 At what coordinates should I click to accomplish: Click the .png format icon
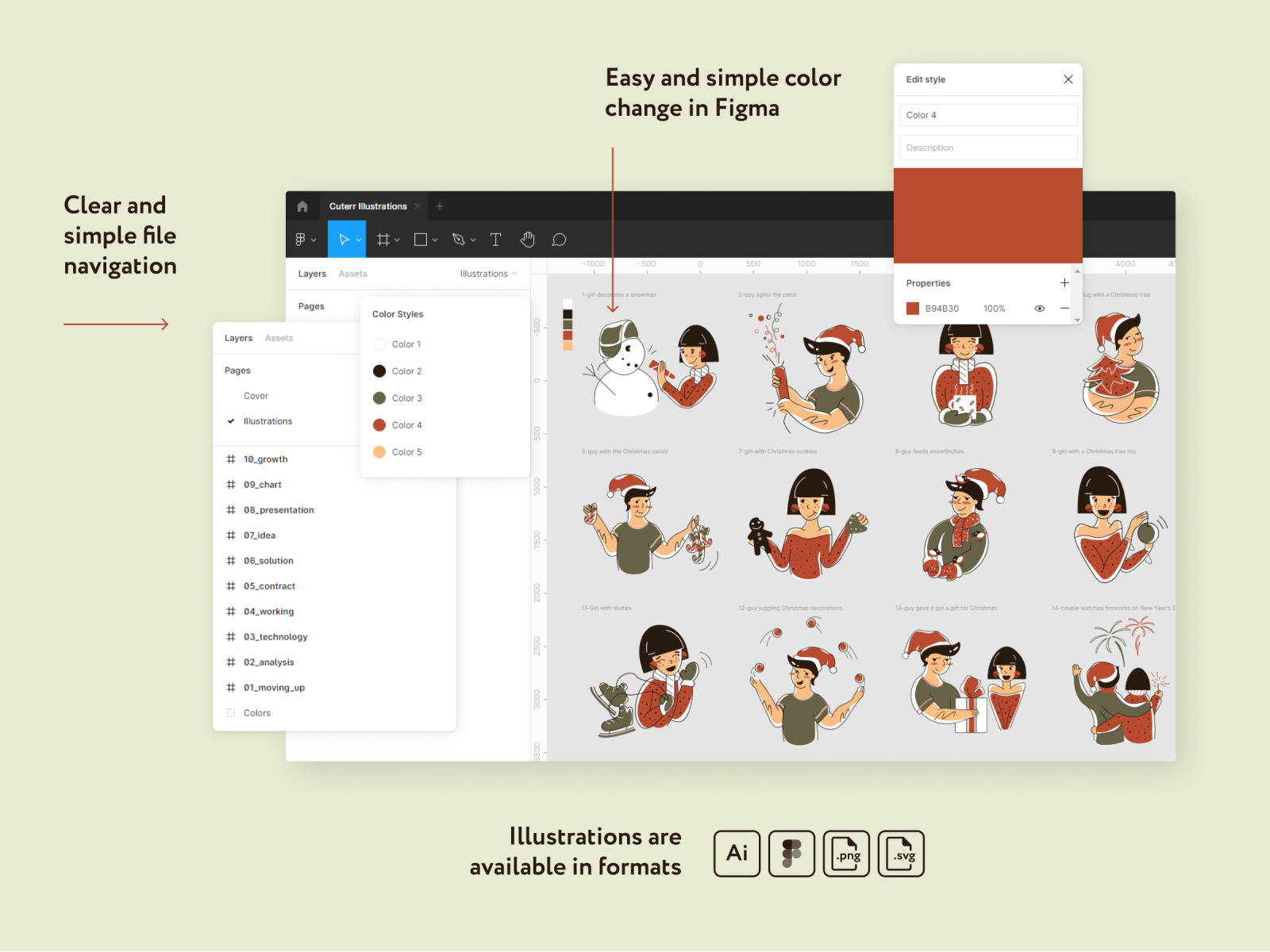[847, 854]
